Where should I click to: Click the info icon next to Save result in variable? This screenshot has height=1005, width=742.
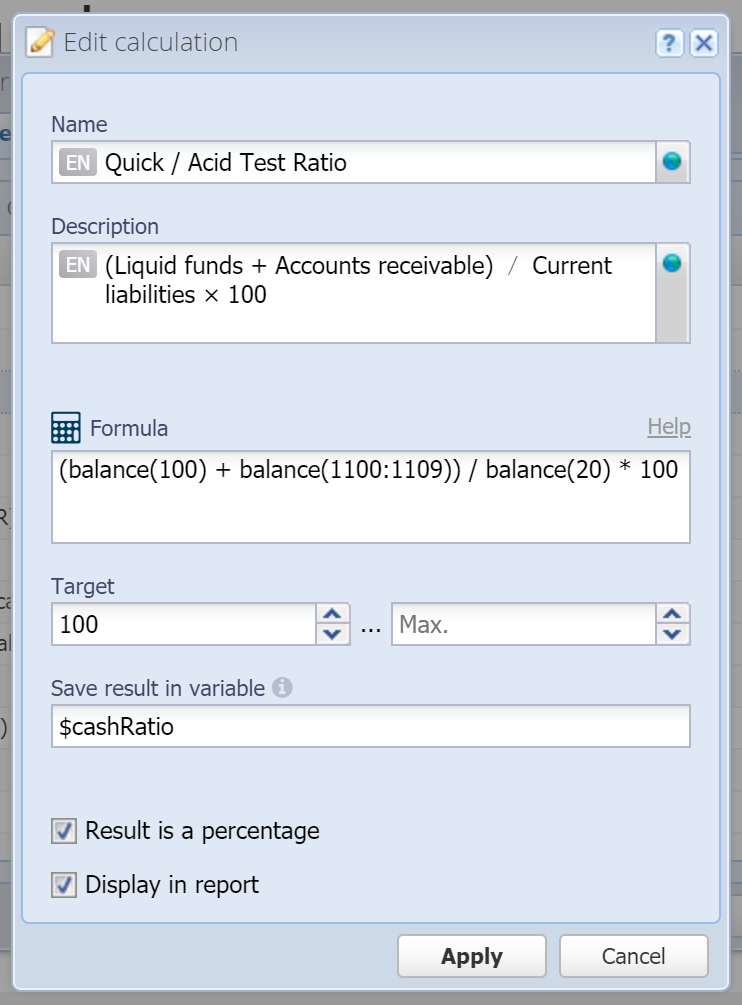(x=282, y=688)
